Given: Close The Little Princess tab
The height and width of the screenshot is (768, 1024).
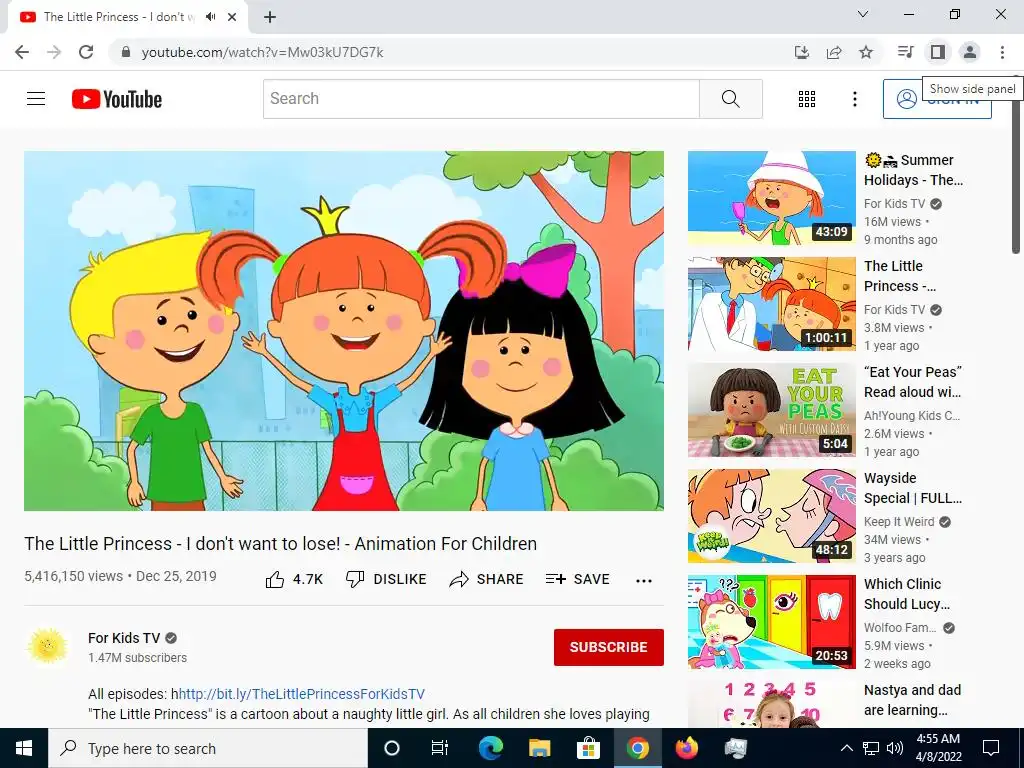Looking at the screenshot, I should point(232,17).
